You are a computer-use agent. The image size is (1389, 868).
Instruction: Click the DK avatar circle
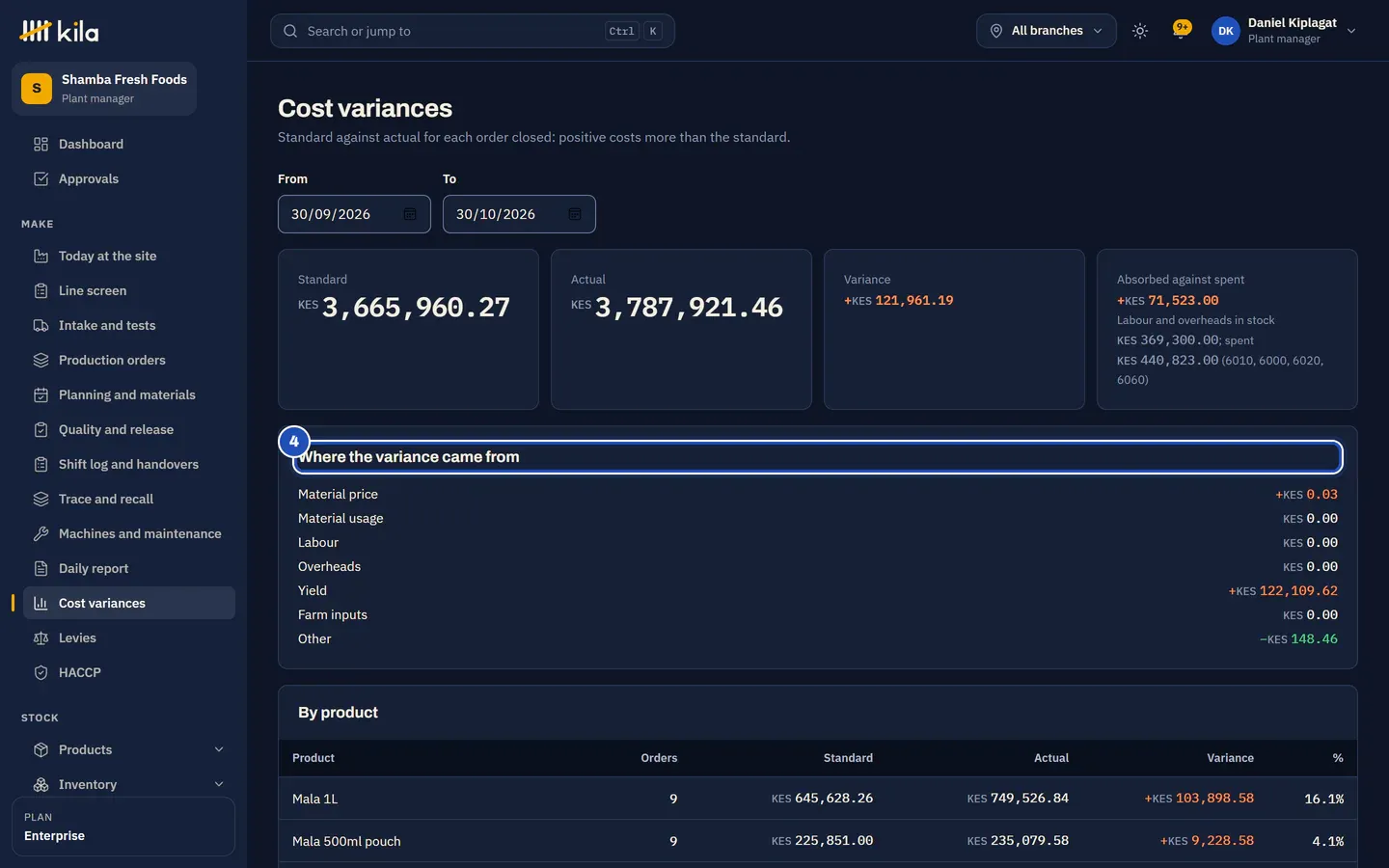click(x=1226, y=31)
